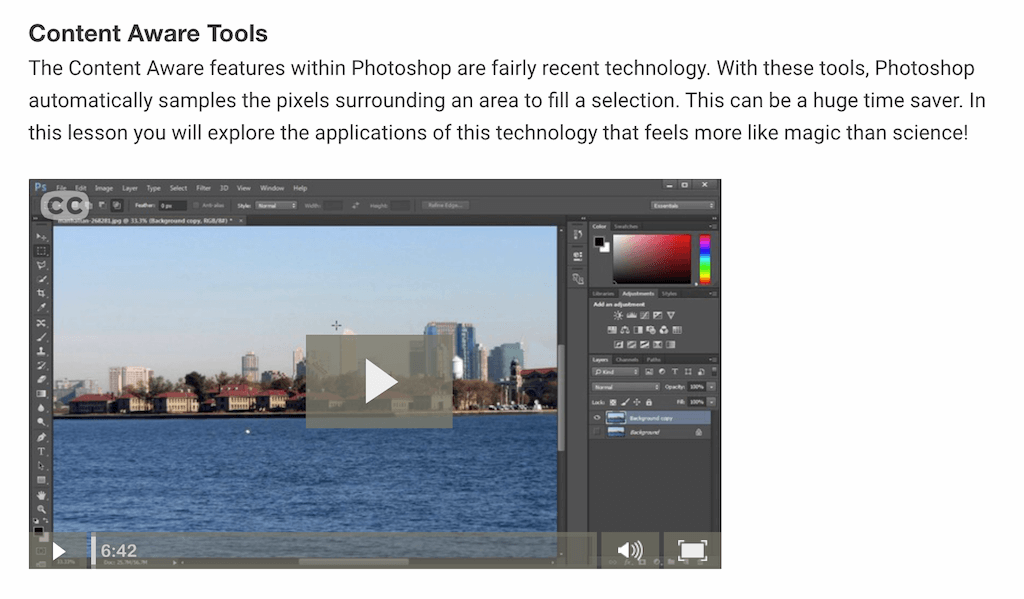Click the small play button in the video control bar
Screen dimensions: 1024x599
tap(59, 551)
